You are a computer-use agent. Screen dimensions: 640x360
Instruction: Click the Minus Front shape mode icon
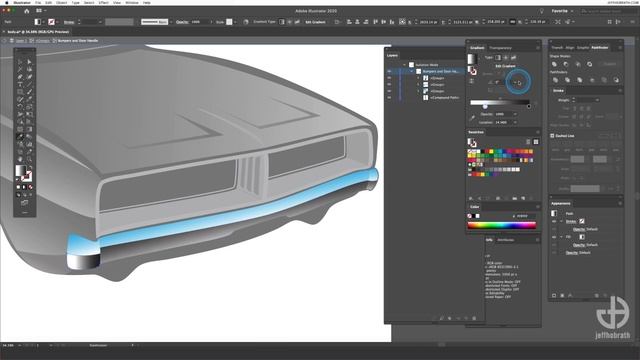tap(566, 64)
